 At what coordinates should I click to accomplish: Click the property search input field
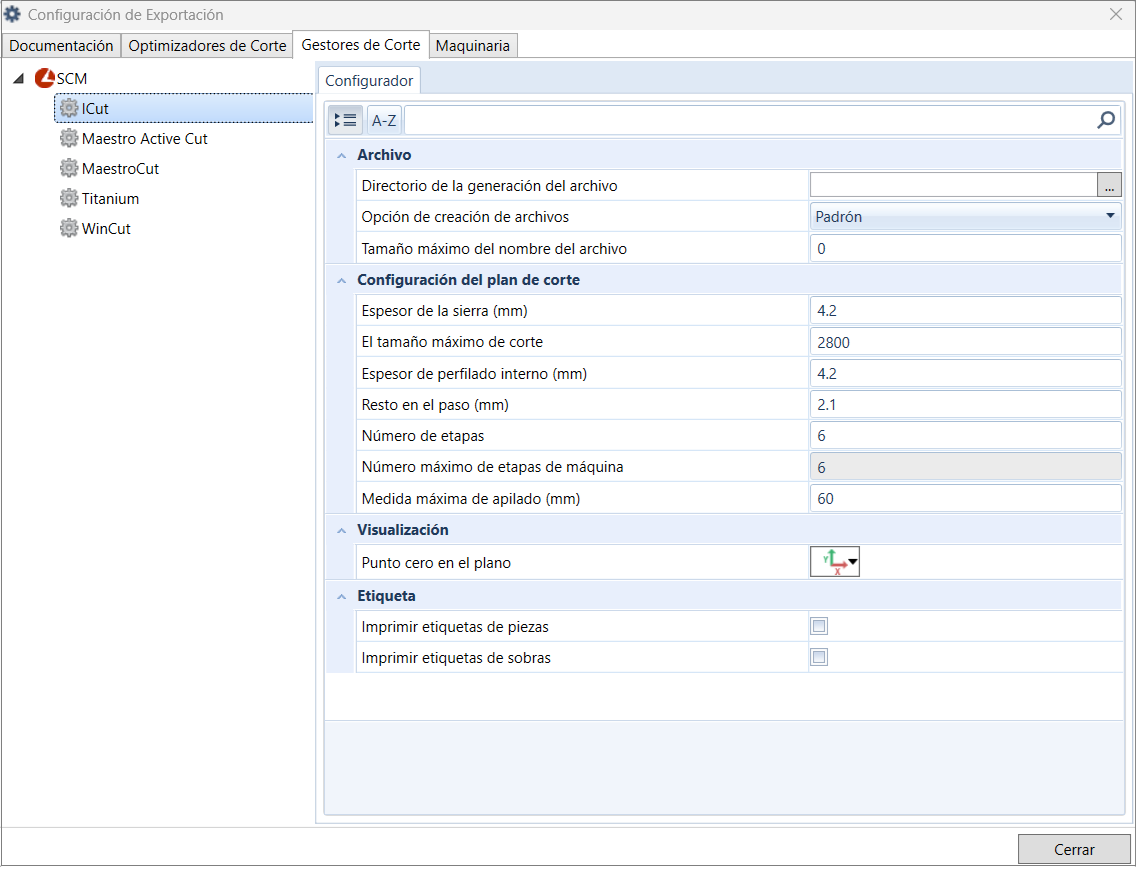(x=749, y=120)
